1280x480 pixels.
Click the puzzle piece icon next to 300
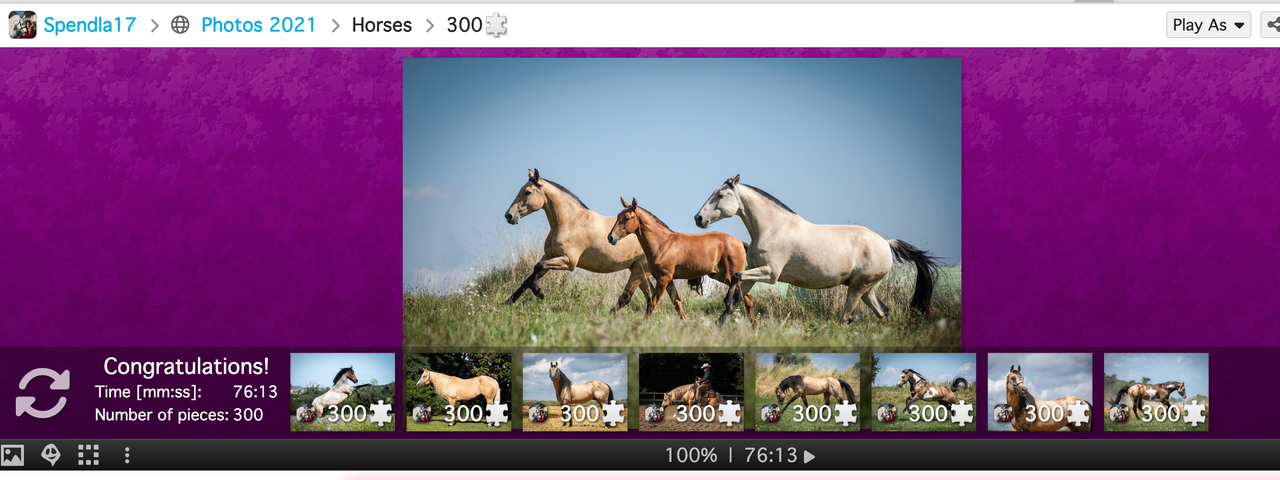(x=496, y=25)
